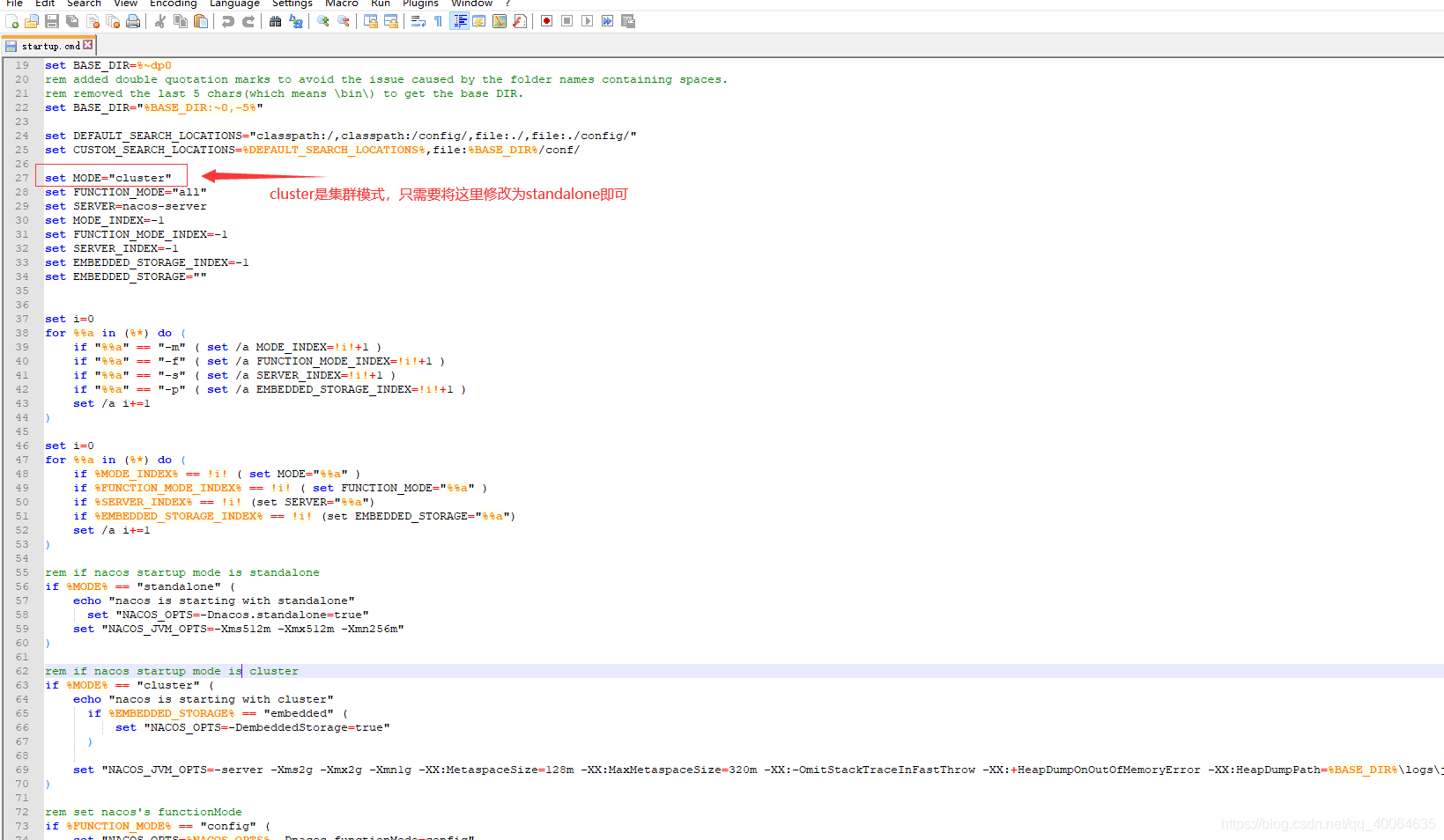Viewport: 1444px width, 840px height.
Task: Open the File menu
Action: [x=14, y=4]
